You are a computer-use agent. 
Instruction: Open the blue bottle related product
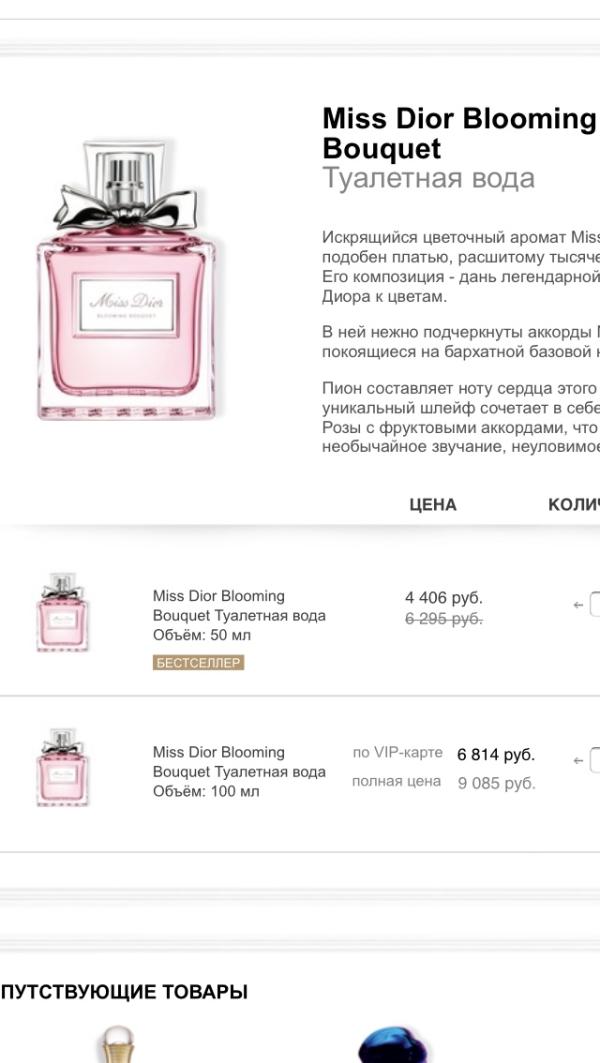393,1045
